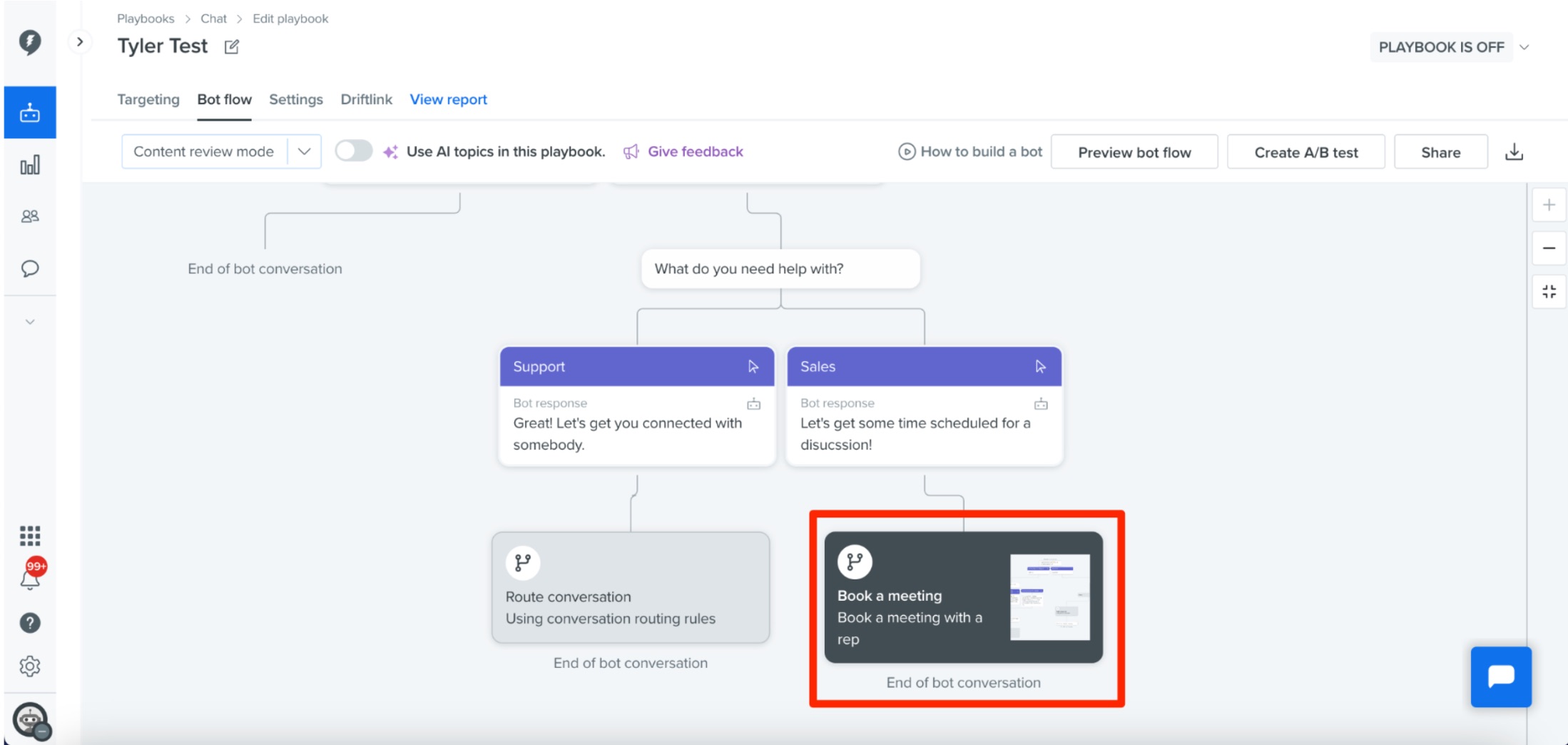1568x745 pixels.
Task: Click the Share button
Action: point(1440,152)
